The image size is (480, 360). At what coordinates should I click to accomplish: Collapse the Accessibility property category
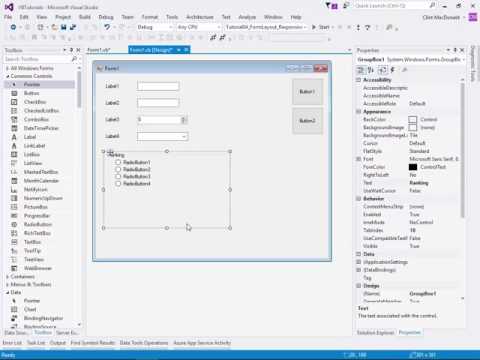[359, 80]
